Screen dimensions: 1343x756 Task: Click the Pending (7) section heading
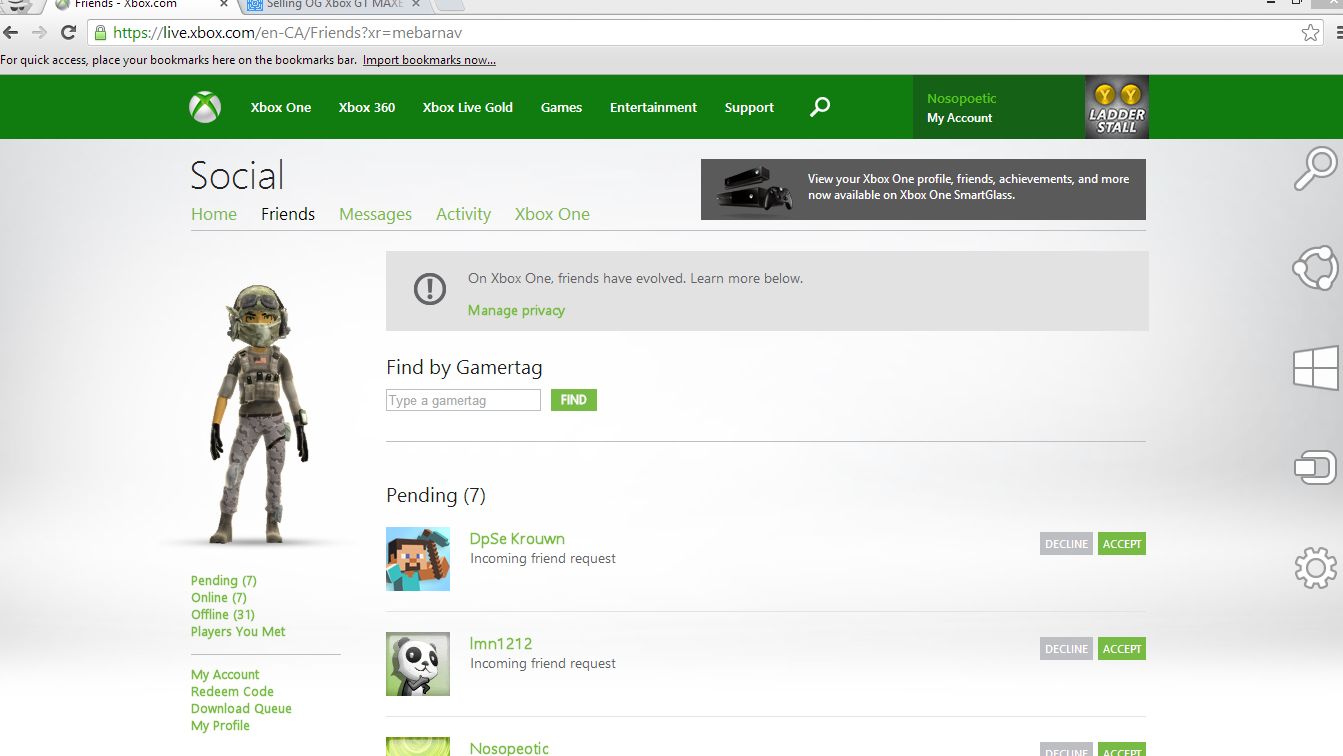(x=436, y=495)
